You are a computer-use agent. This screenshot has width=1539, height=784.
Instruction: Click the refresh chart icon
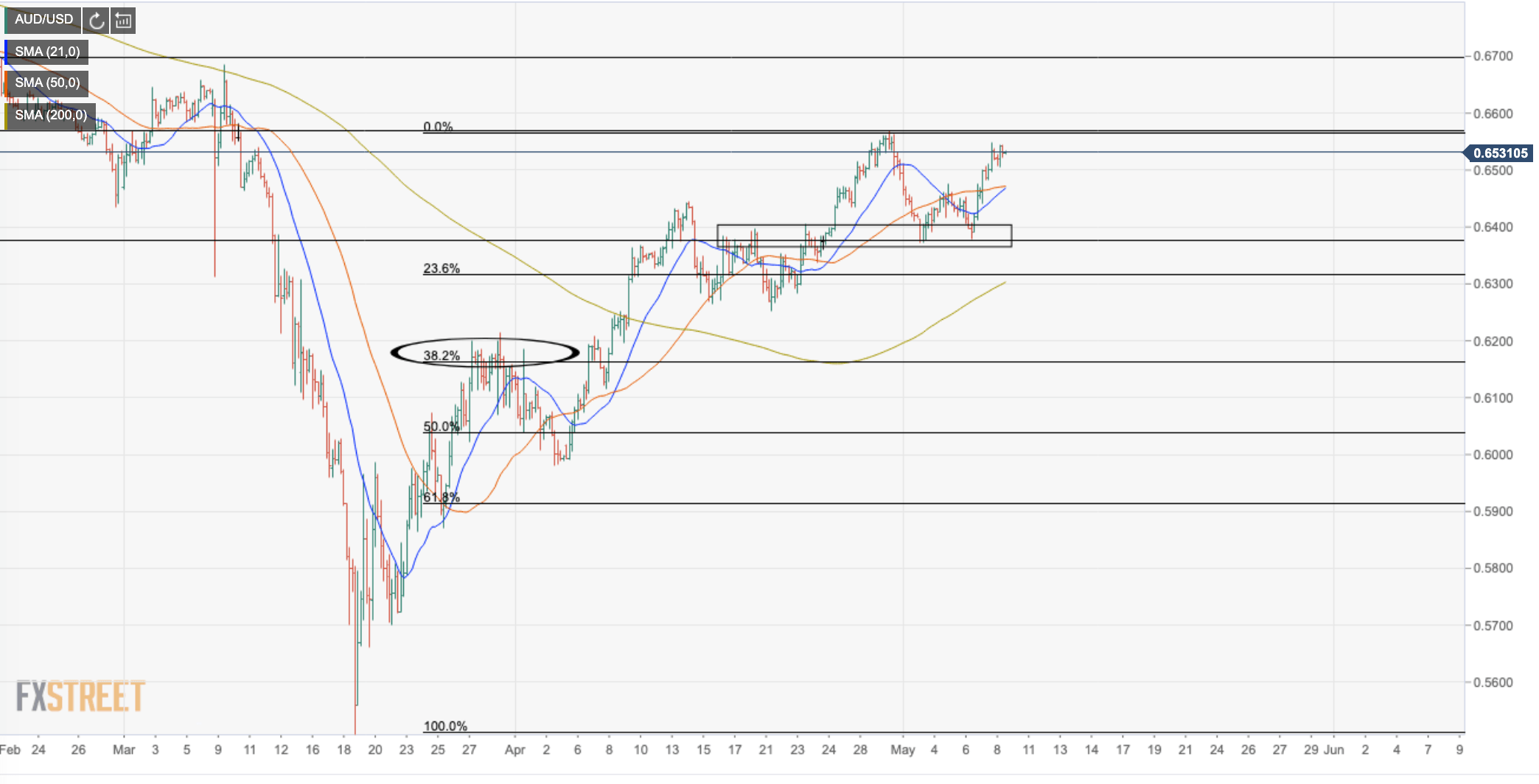(96, 20)
